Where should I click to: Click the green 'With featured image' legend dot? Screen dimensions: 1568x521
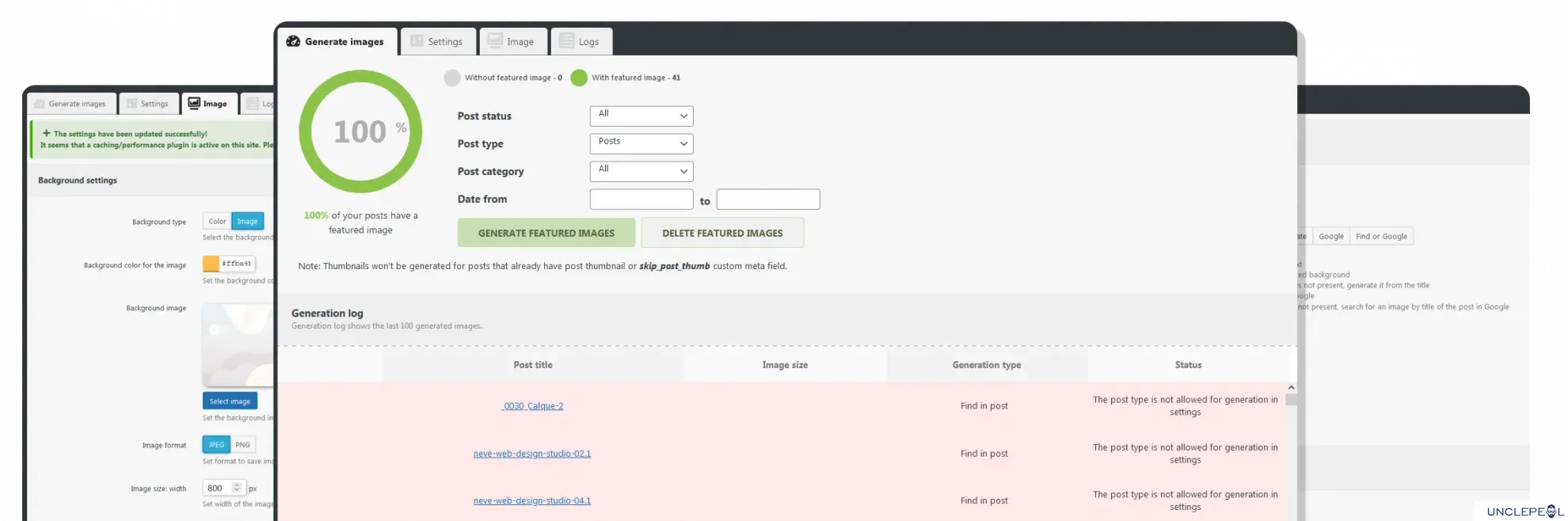click(579, 78)
